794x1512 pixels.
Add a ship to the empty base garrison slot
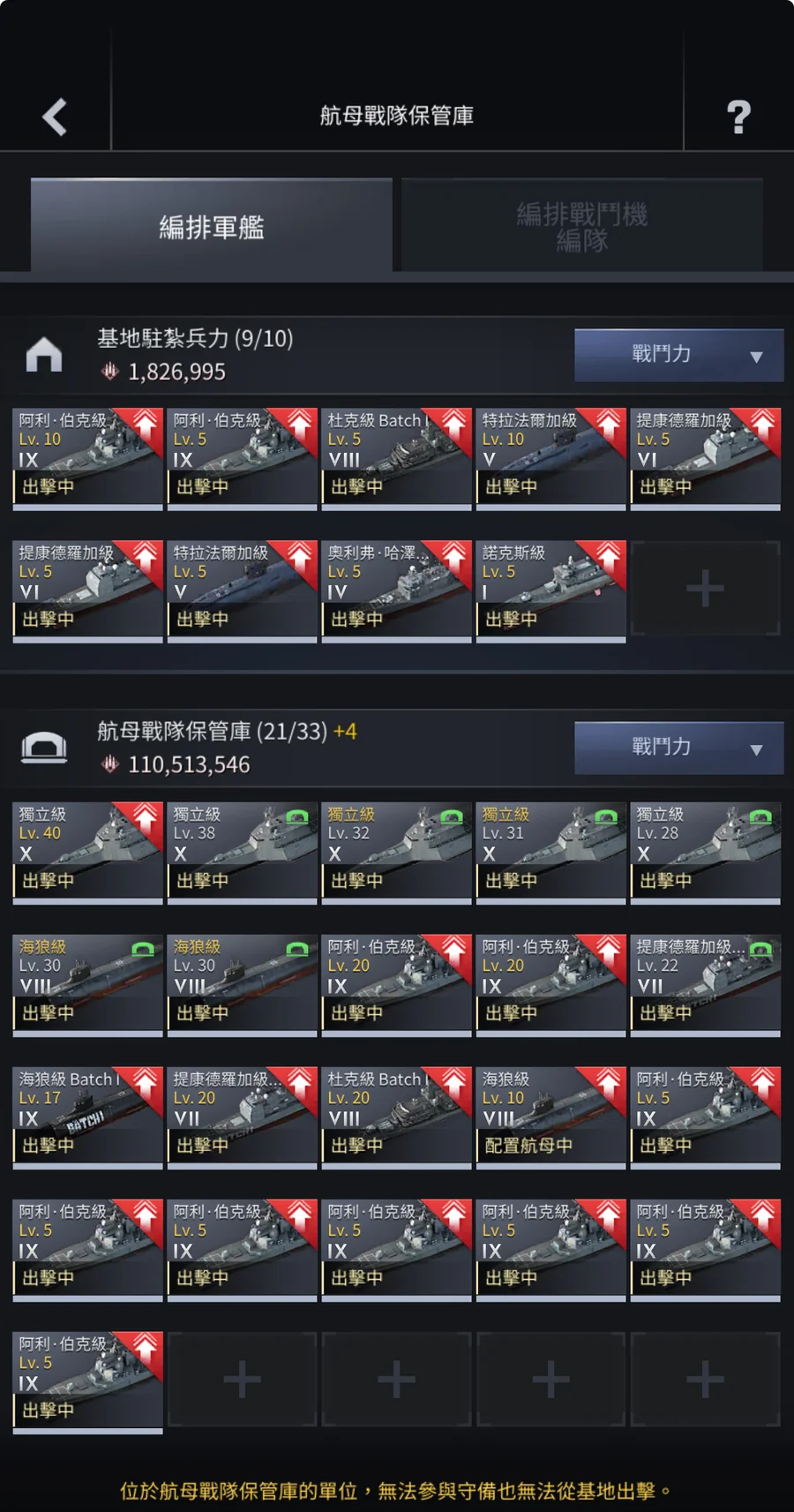[705, 588]
